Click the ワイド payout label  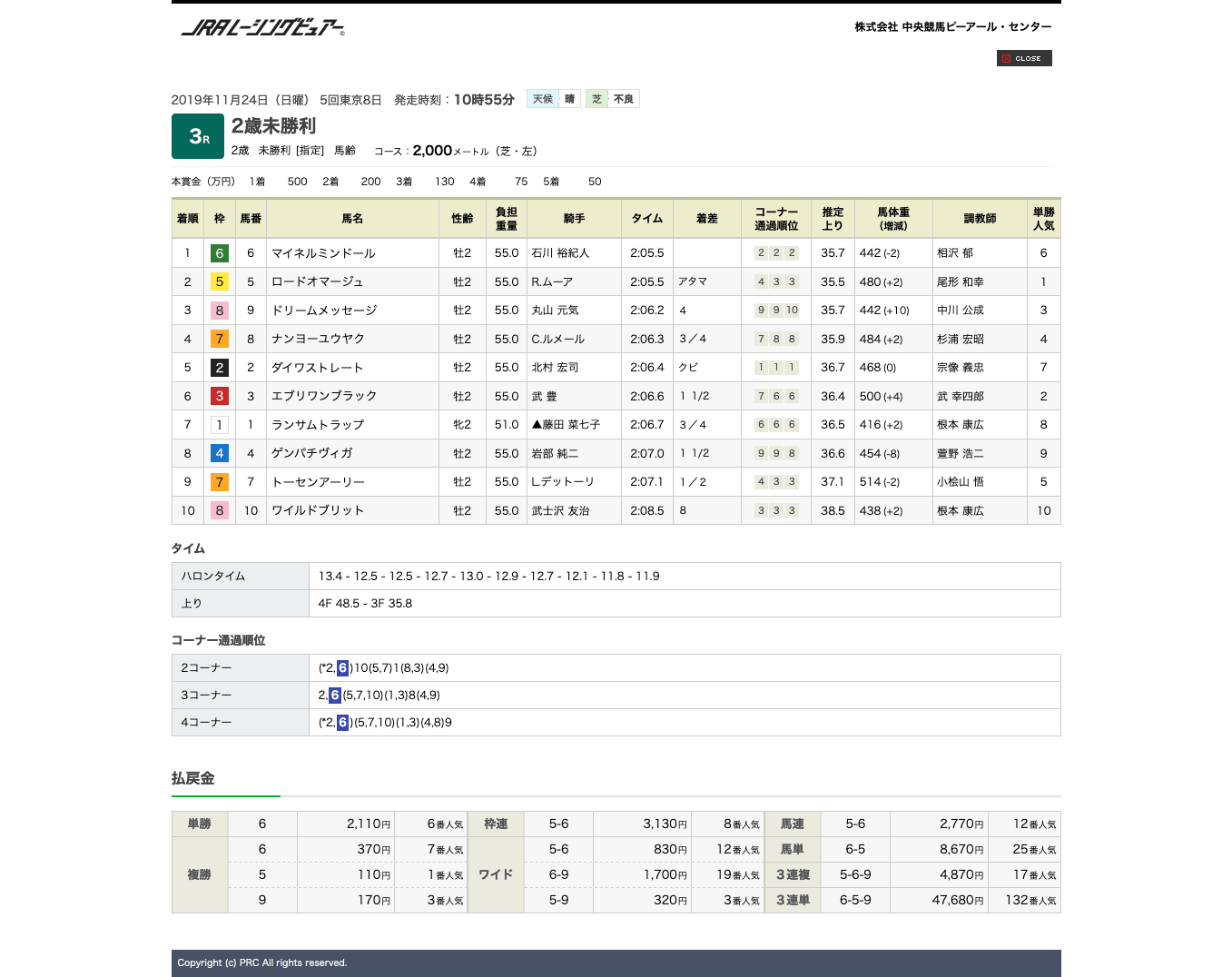click(x=496, y=874)
